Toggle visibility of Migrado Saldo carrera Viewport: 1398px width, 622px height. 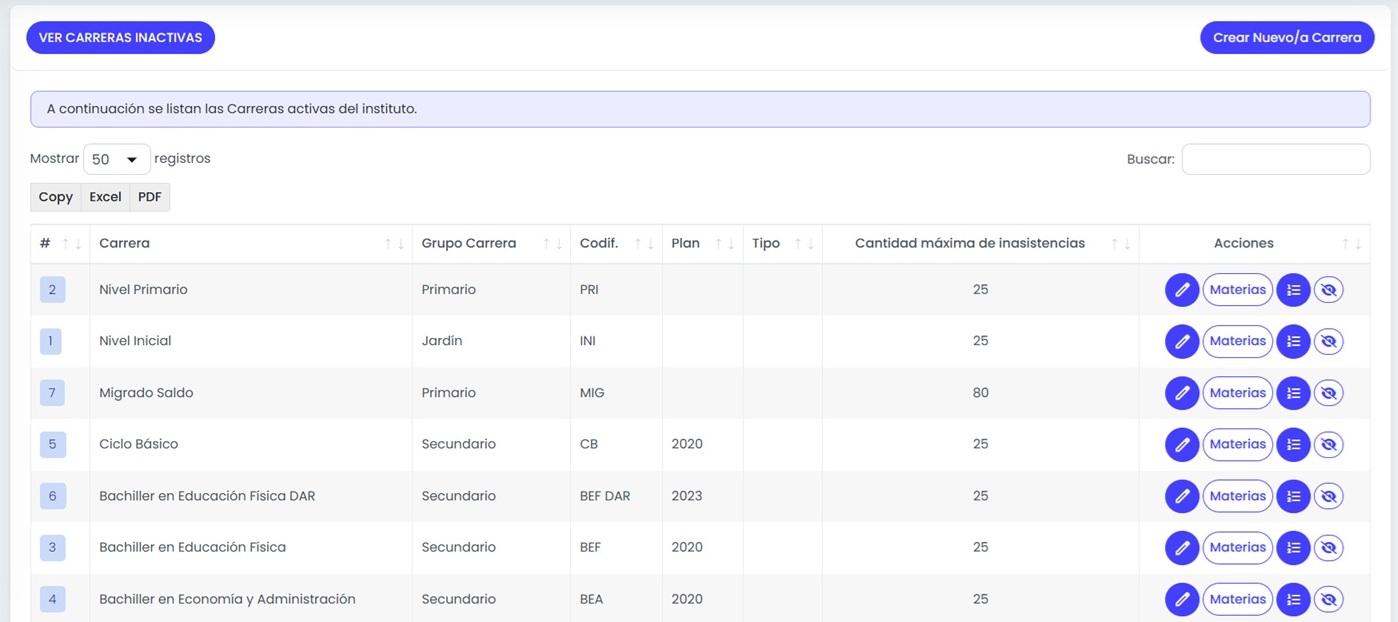(x=1328, y=393)
